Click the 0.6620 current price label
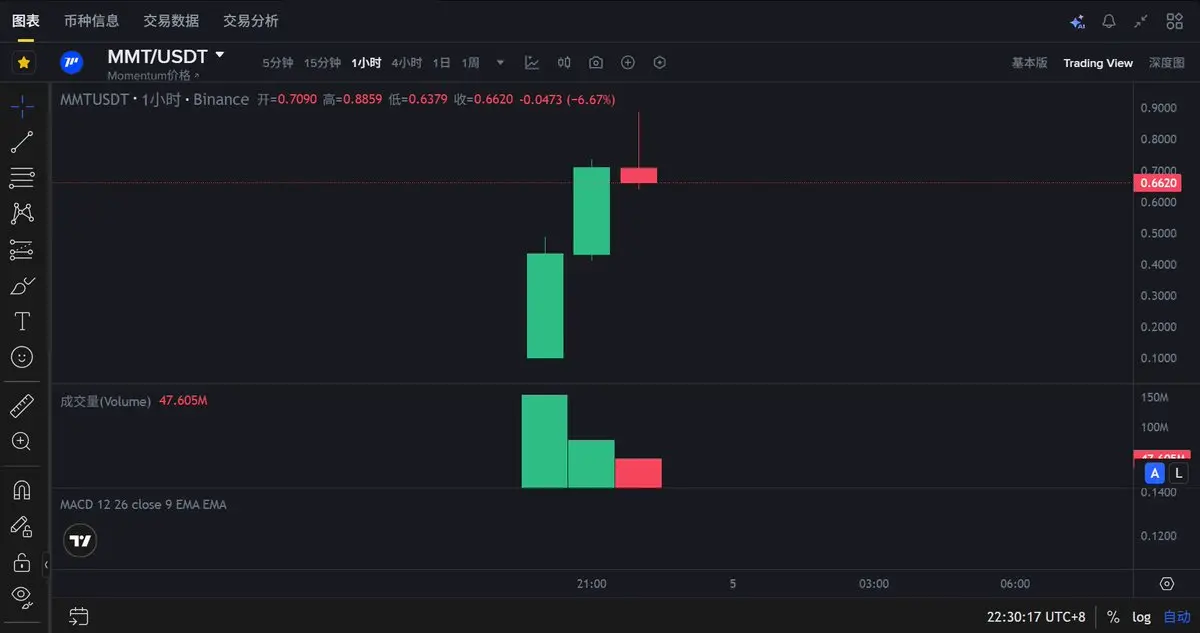1200x633 pixels. [x=1159, y=183]
